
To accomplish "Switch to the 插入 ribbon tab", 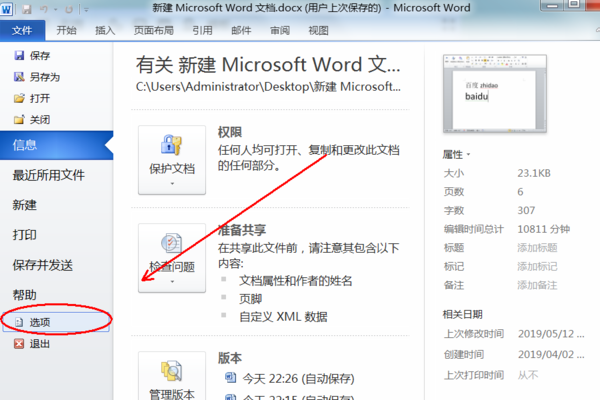I will pos(105,30).
